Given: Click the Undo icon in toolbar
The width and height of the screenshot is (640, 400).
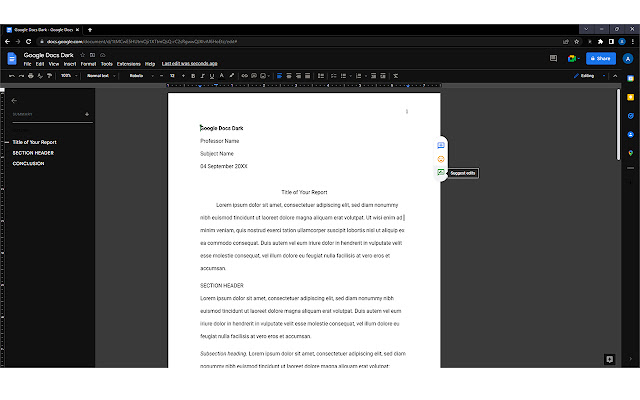Looking at the screenshot, I should 12,76.
